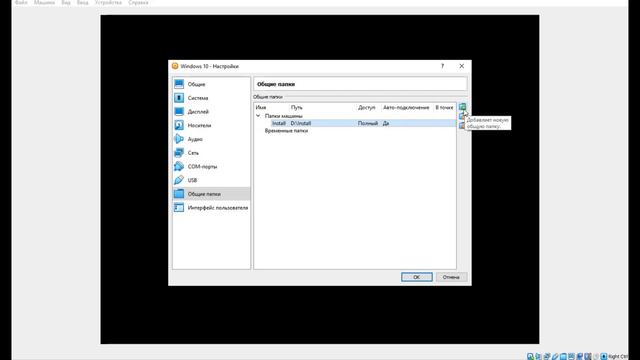Click the edit selected shared folder icon

click(x=462, y=116)
